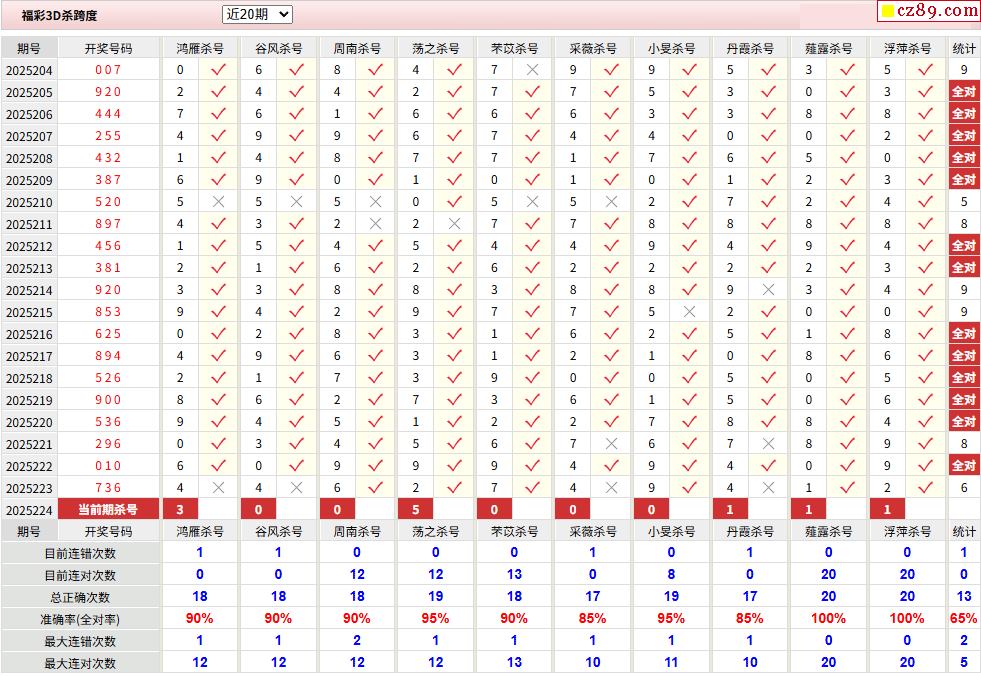Click the 周南杀号 top column header

[x=357, y=48]
